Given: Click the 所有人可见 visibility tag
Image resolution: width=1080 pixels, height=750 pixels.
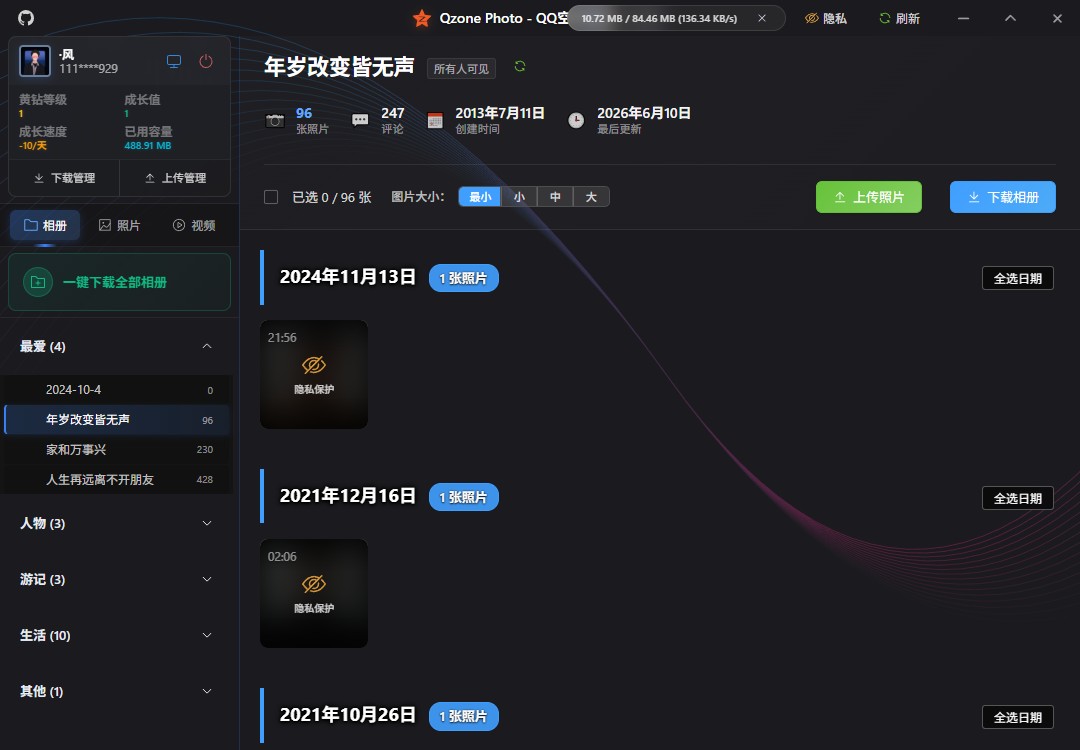Looking at the screenshot, I should (461, 69).
